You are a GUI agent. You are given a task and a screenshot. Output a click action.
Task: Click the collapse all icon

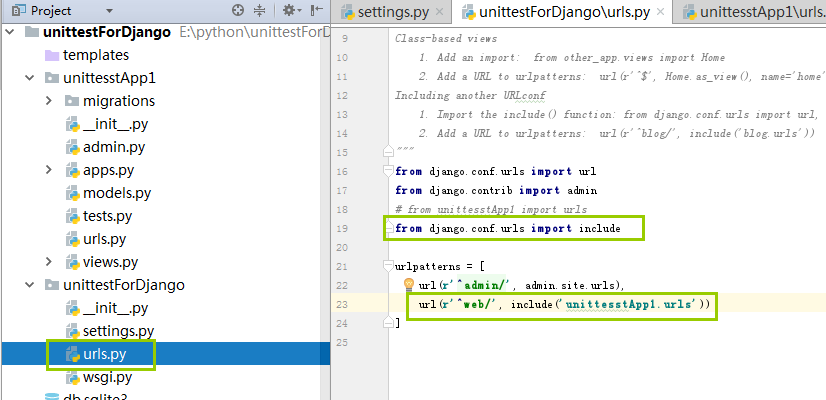259,10
